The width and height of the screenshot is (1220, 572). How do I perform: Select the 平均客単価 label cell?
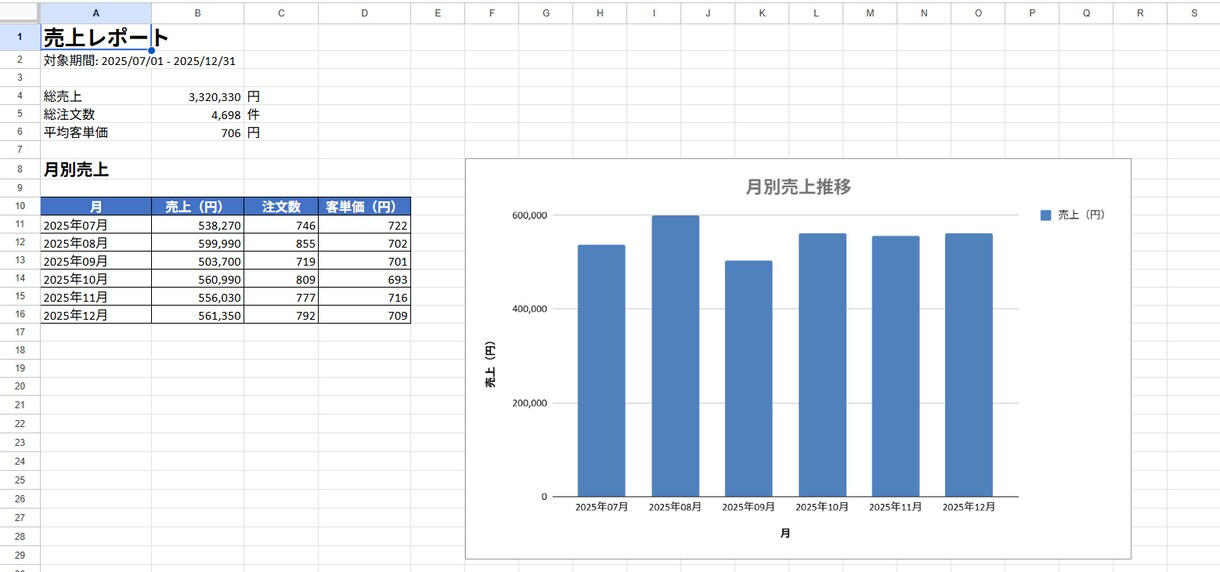tap(96, 133)
